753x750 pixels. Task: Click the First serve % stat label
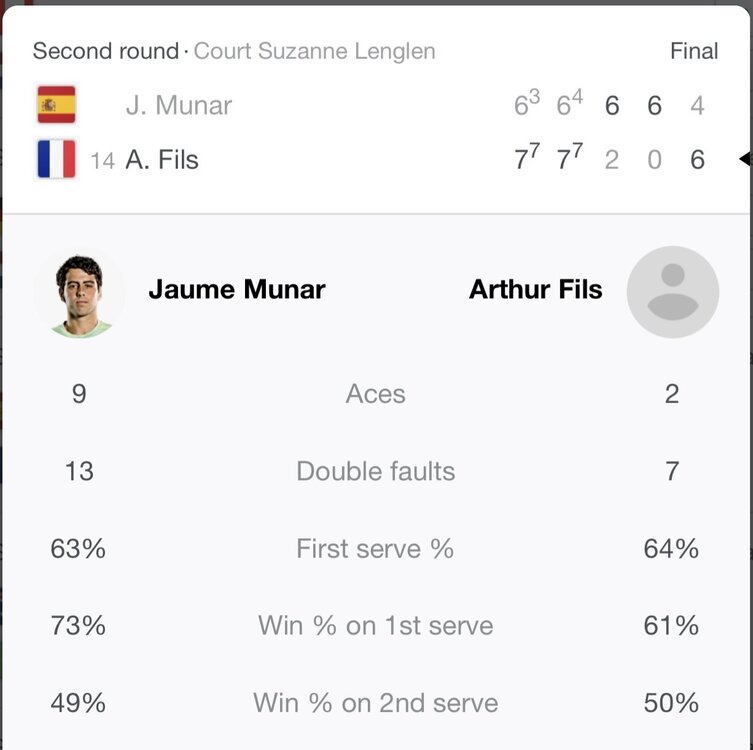(375, 548)
